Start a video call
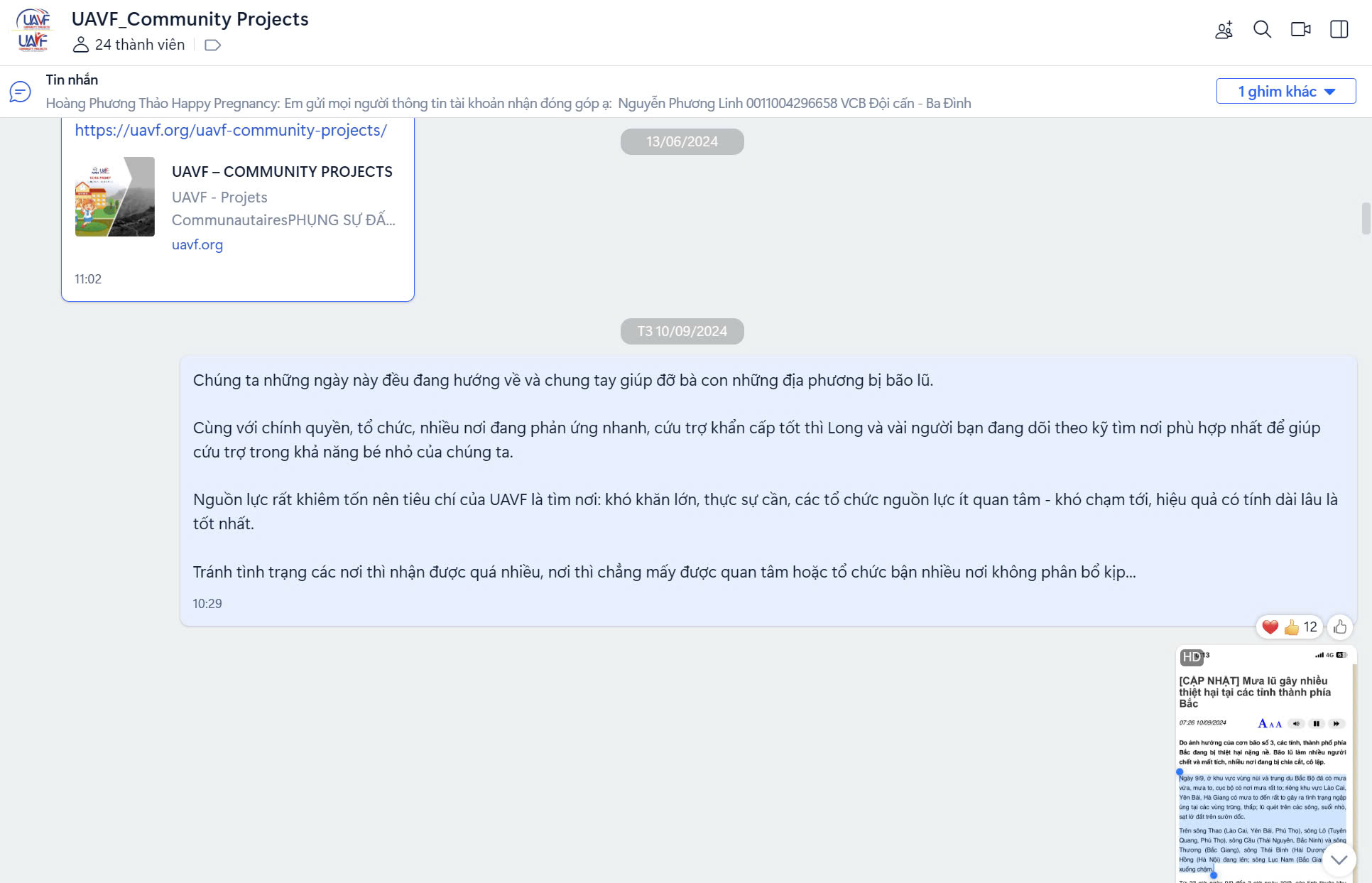Image resolution: width=1372 pixels, height=883 pixels. (1300, 30)
